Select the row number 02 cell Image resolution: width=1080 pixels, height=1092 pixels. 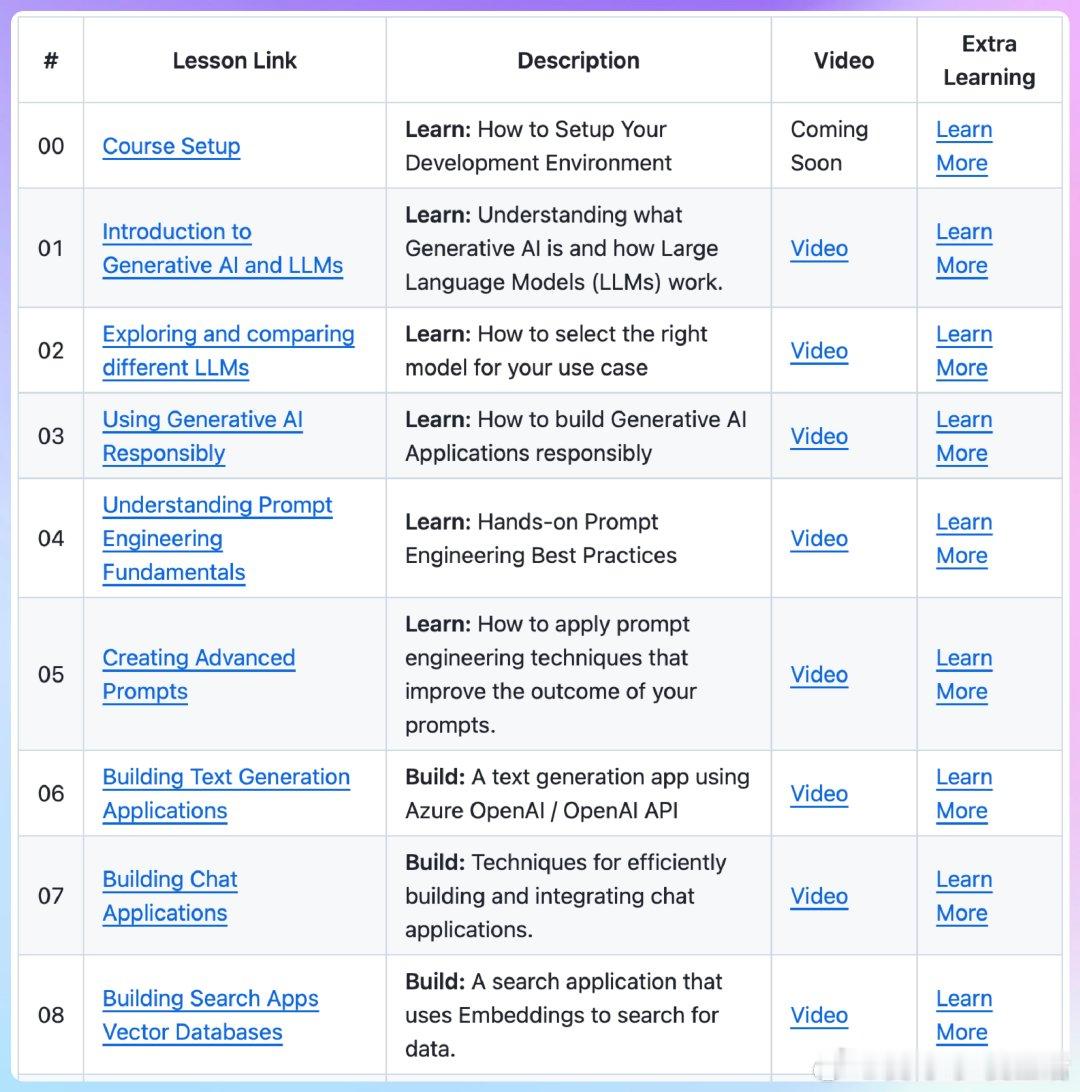[x=51, y=351]
